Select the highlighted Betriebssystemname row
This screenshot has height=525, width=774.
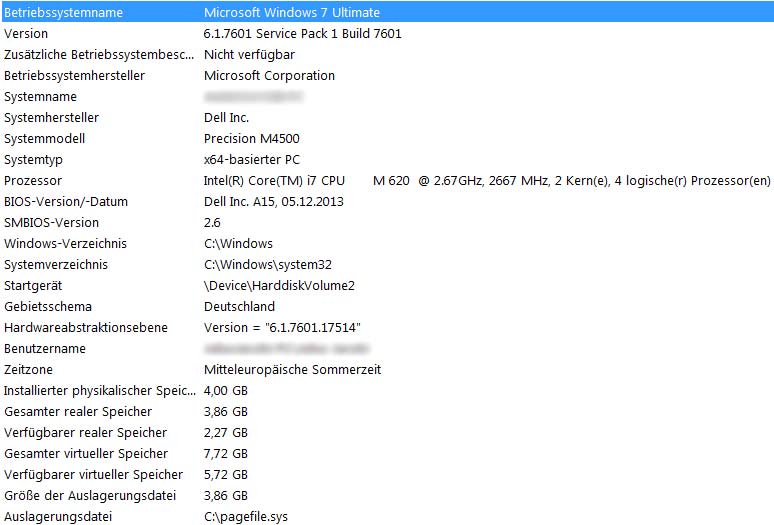click(387, 12)
